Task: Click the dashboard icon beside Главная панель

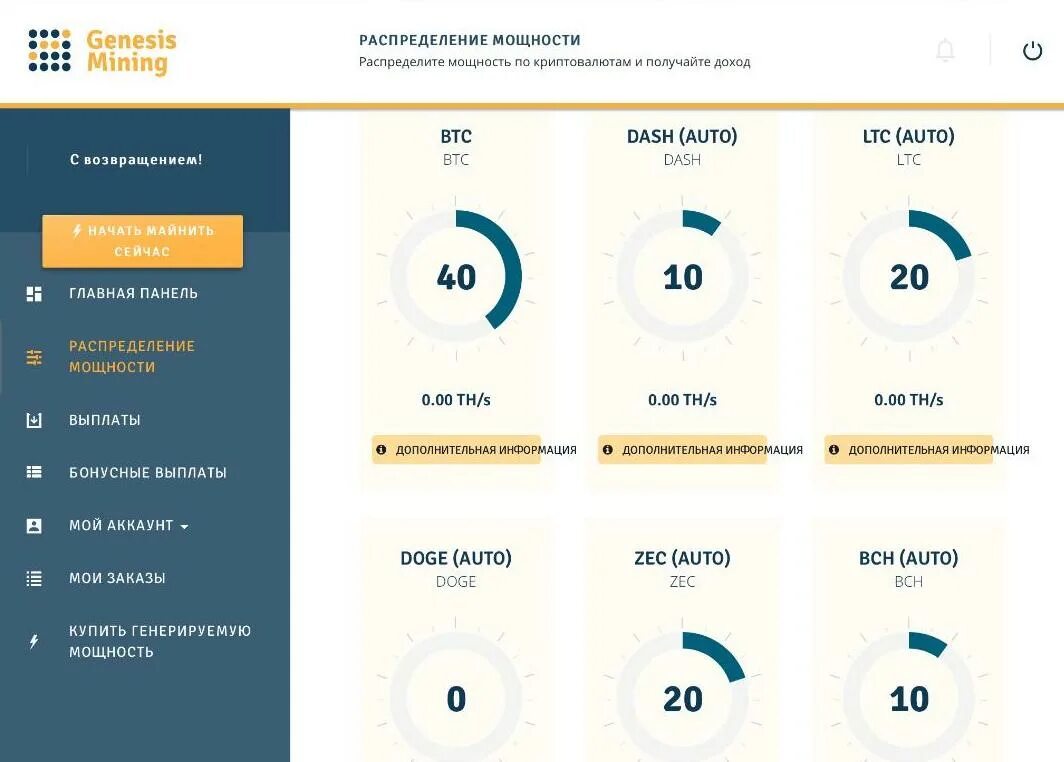Action: click(x=34, y=294)
